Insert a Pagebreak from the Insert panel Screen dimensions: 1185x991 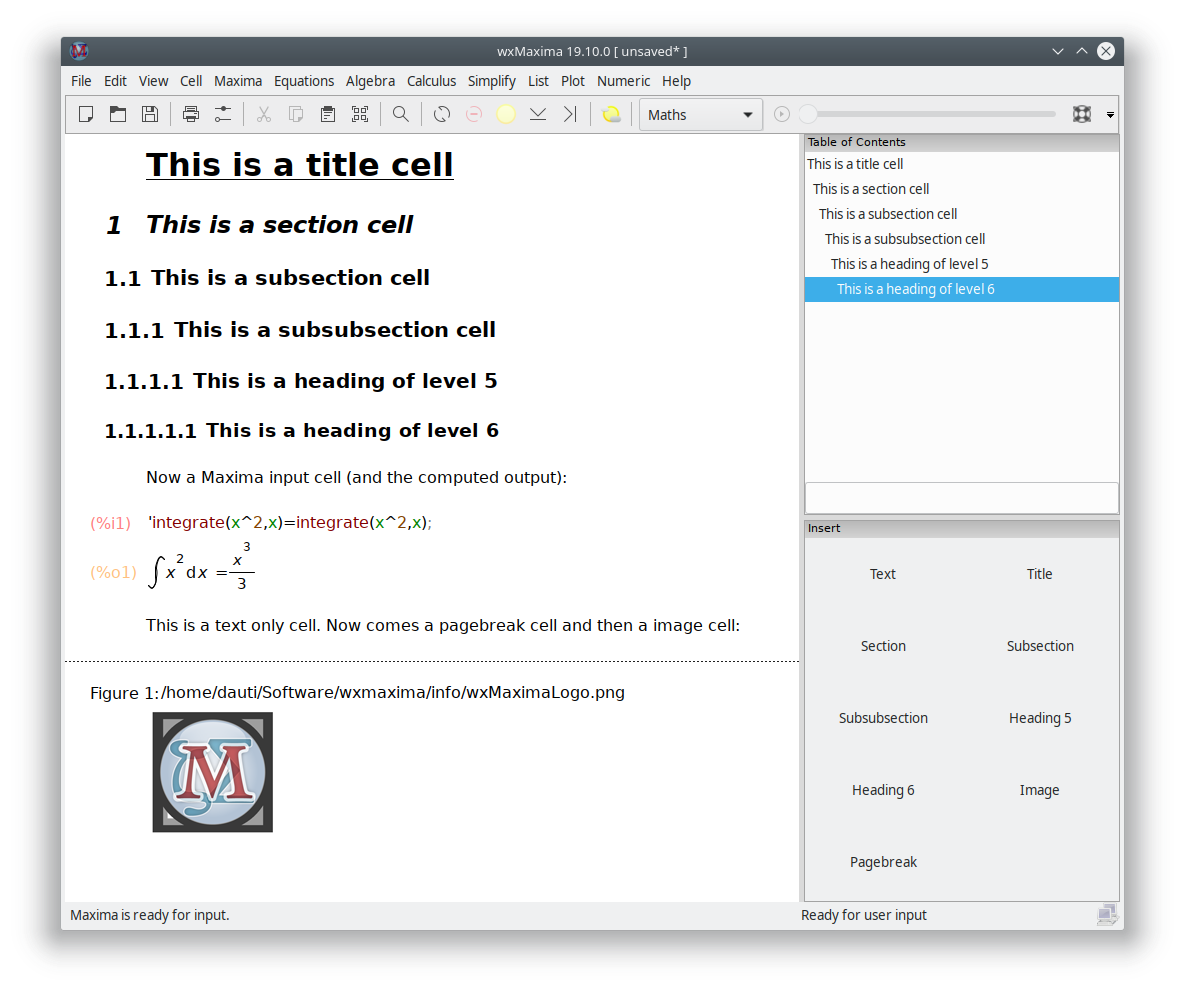[x=883, y=862]
